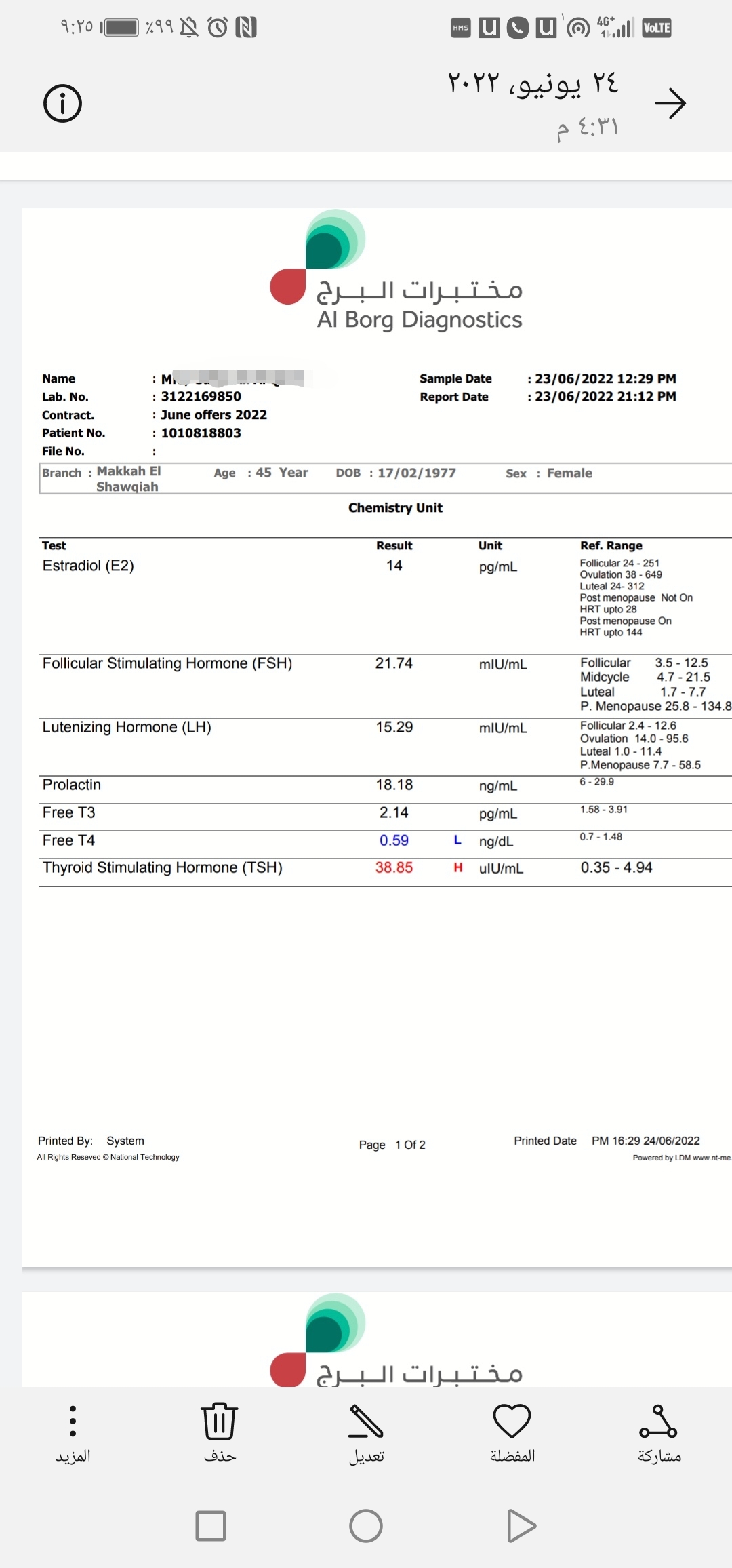
Task: Tap the Android back triangle button
Action: click(x=521, y=1526)
